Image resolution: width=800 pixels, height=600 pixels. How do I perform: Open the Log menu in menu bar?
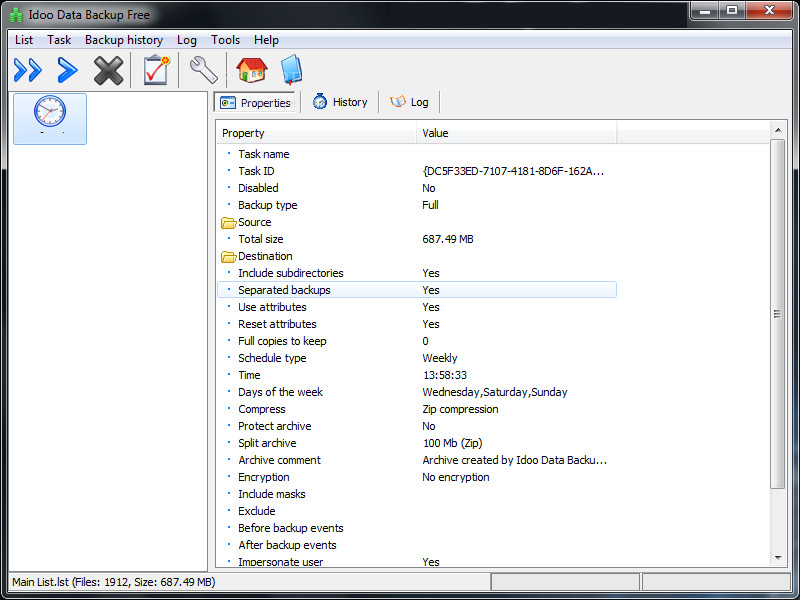pos(187,40)
